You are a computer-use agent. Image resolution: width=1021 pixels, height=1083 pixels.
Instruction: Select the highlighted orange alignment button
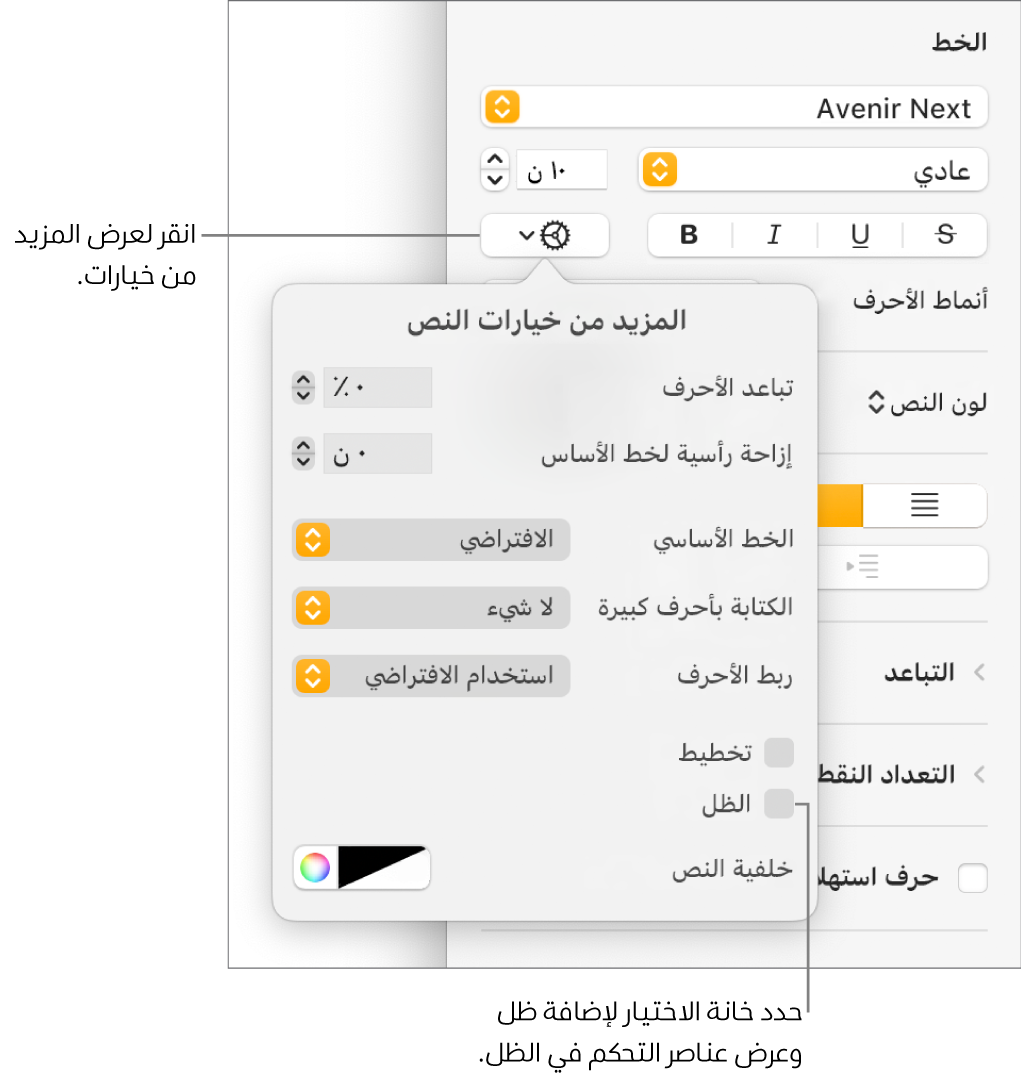[x=841, y=505]
